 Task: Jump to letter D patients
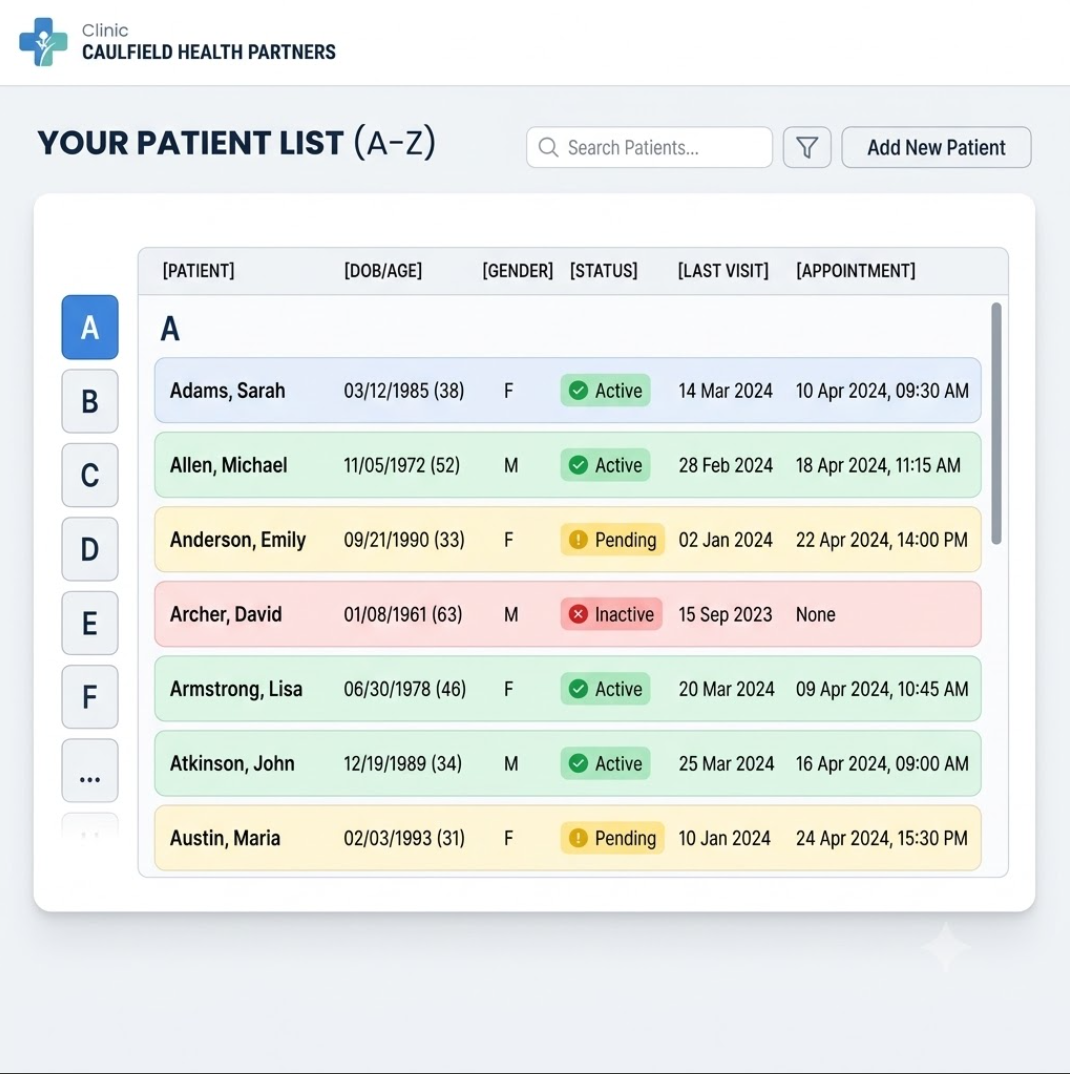[90, 549]
